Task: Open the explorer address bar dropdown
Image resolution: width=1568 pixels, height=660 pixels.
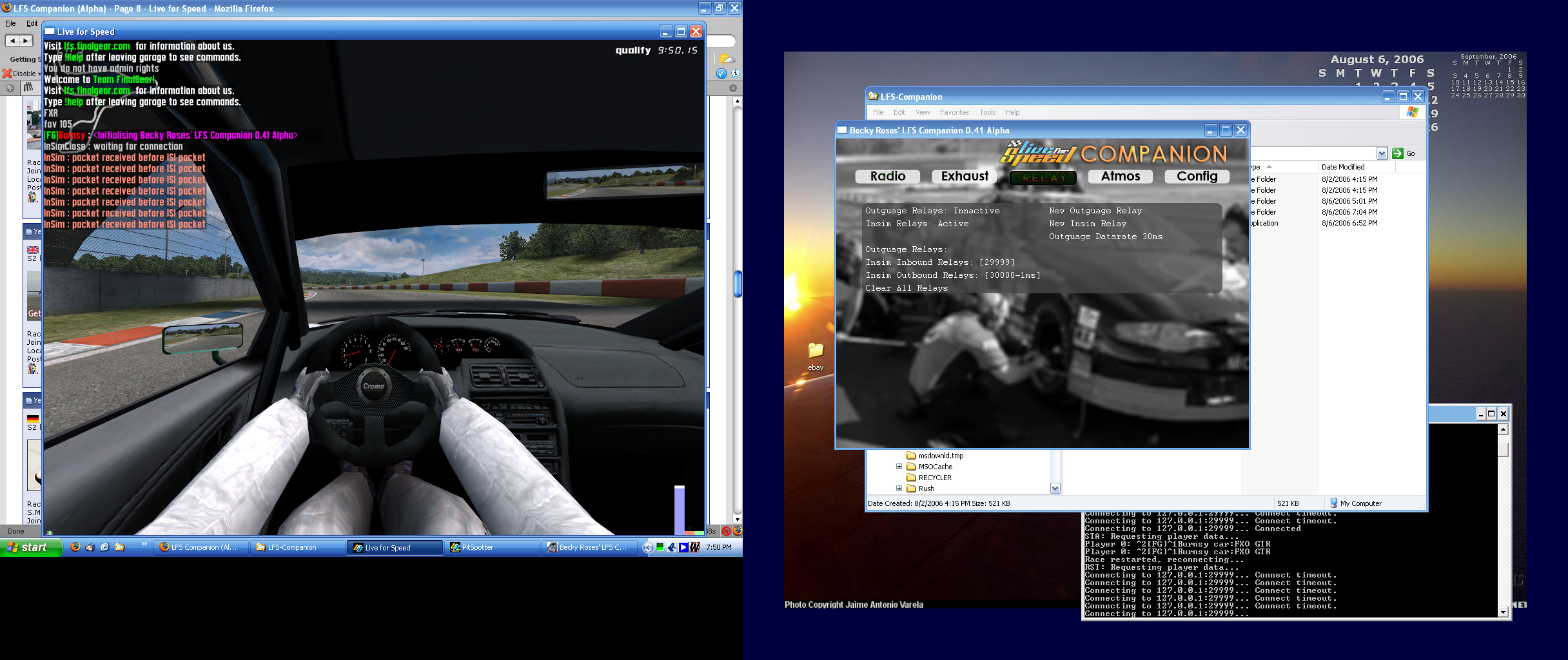Action: pyautogui.click(x=1382, y=153)
